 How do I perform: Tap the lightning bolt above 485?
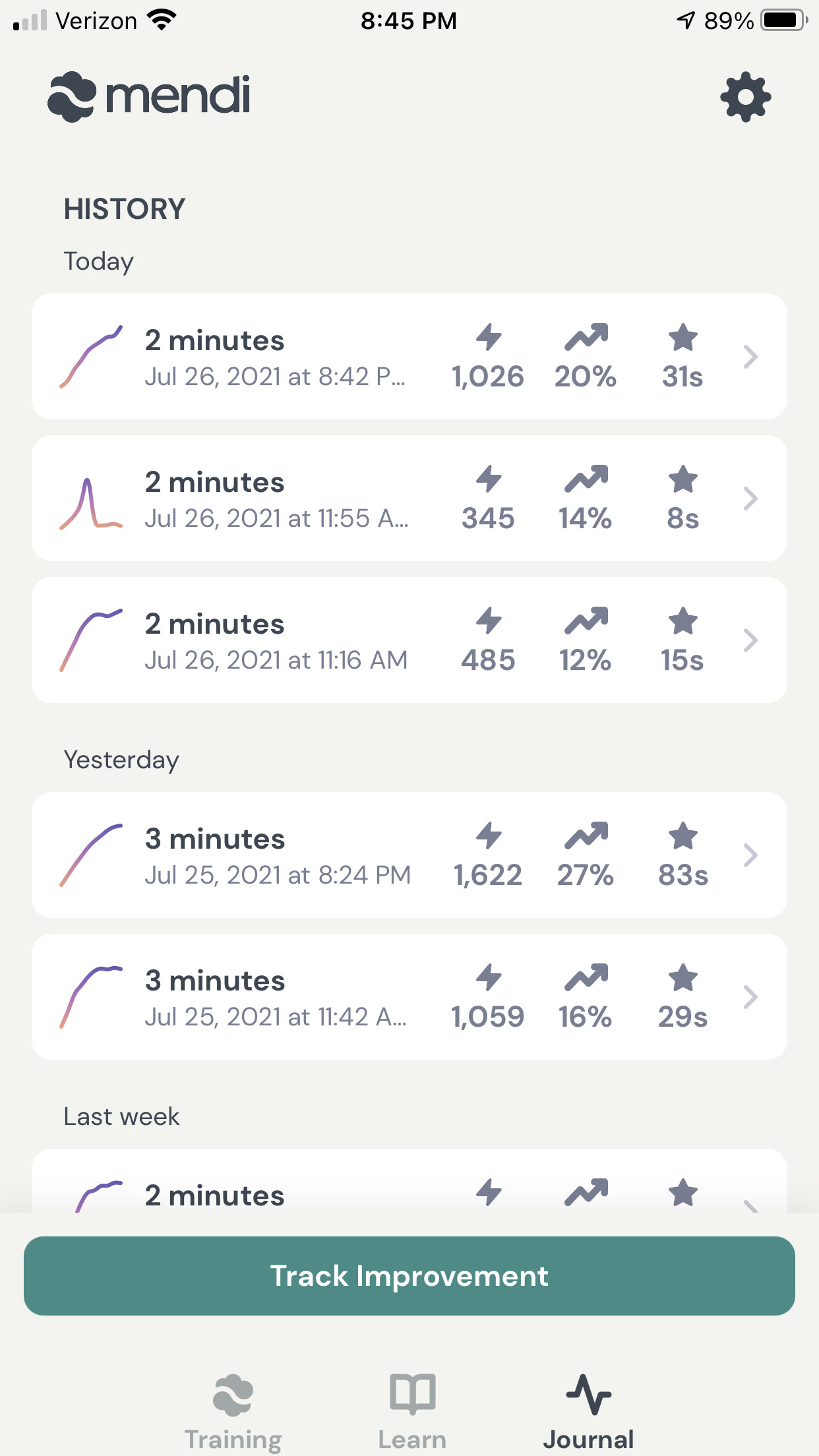489,621
